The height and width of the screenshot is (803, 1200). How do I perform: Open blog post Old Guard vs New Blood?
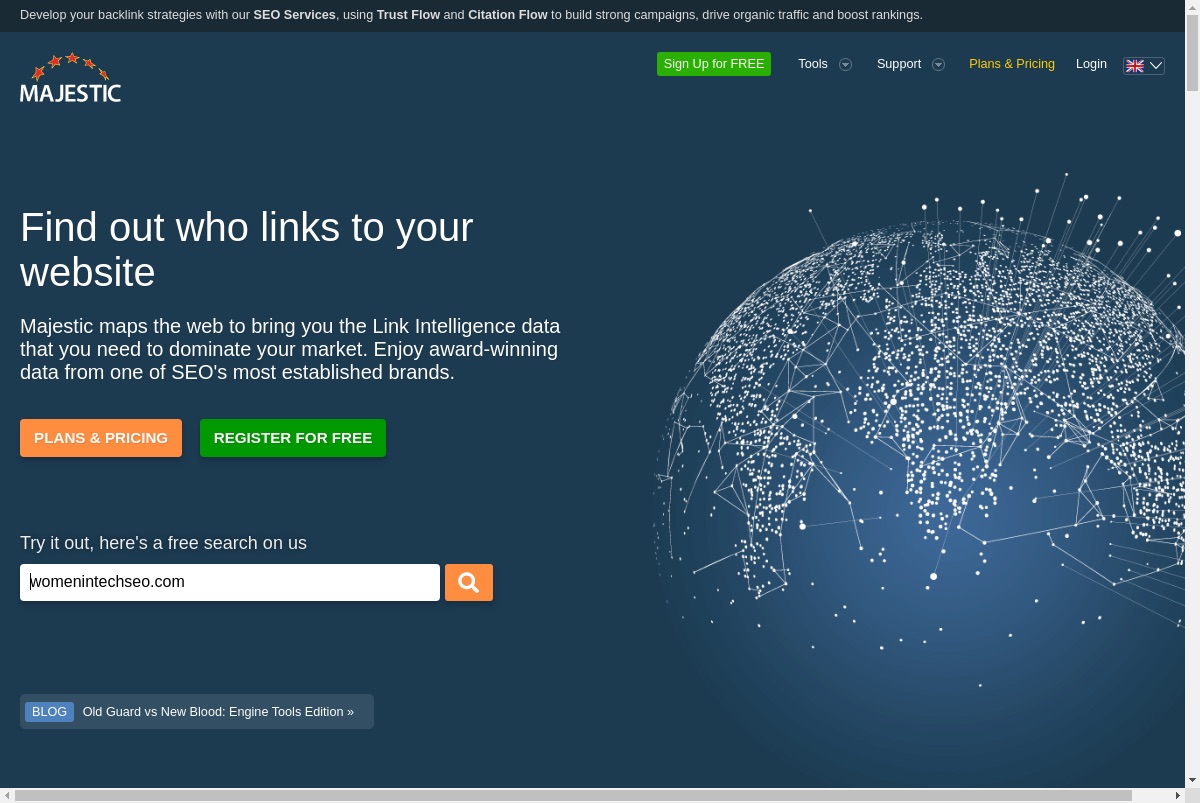218,712
